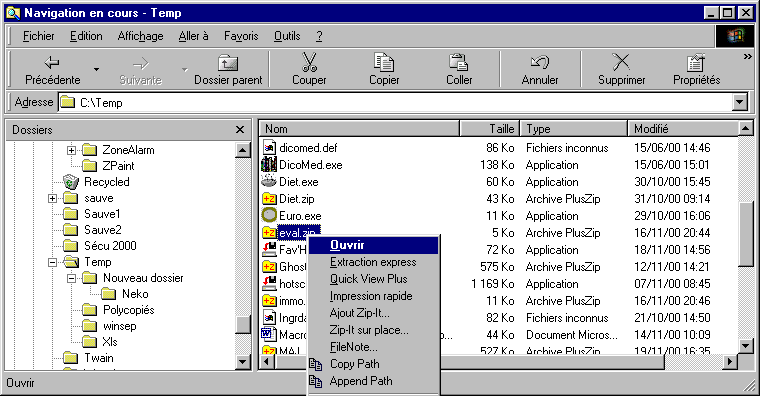760x396 pixels.
Task: Select the dicomed.def file icon
Action: 269,147
